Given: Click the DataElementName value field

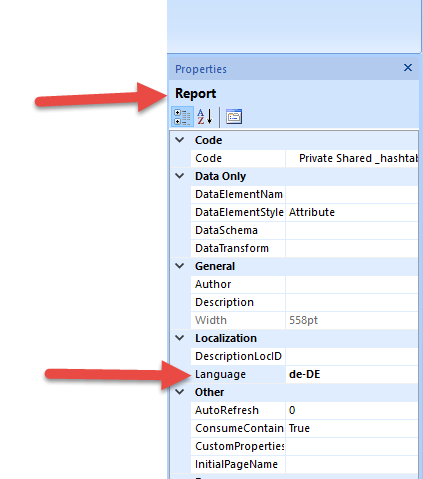Looking at the screenshot, I should point(352,194).
